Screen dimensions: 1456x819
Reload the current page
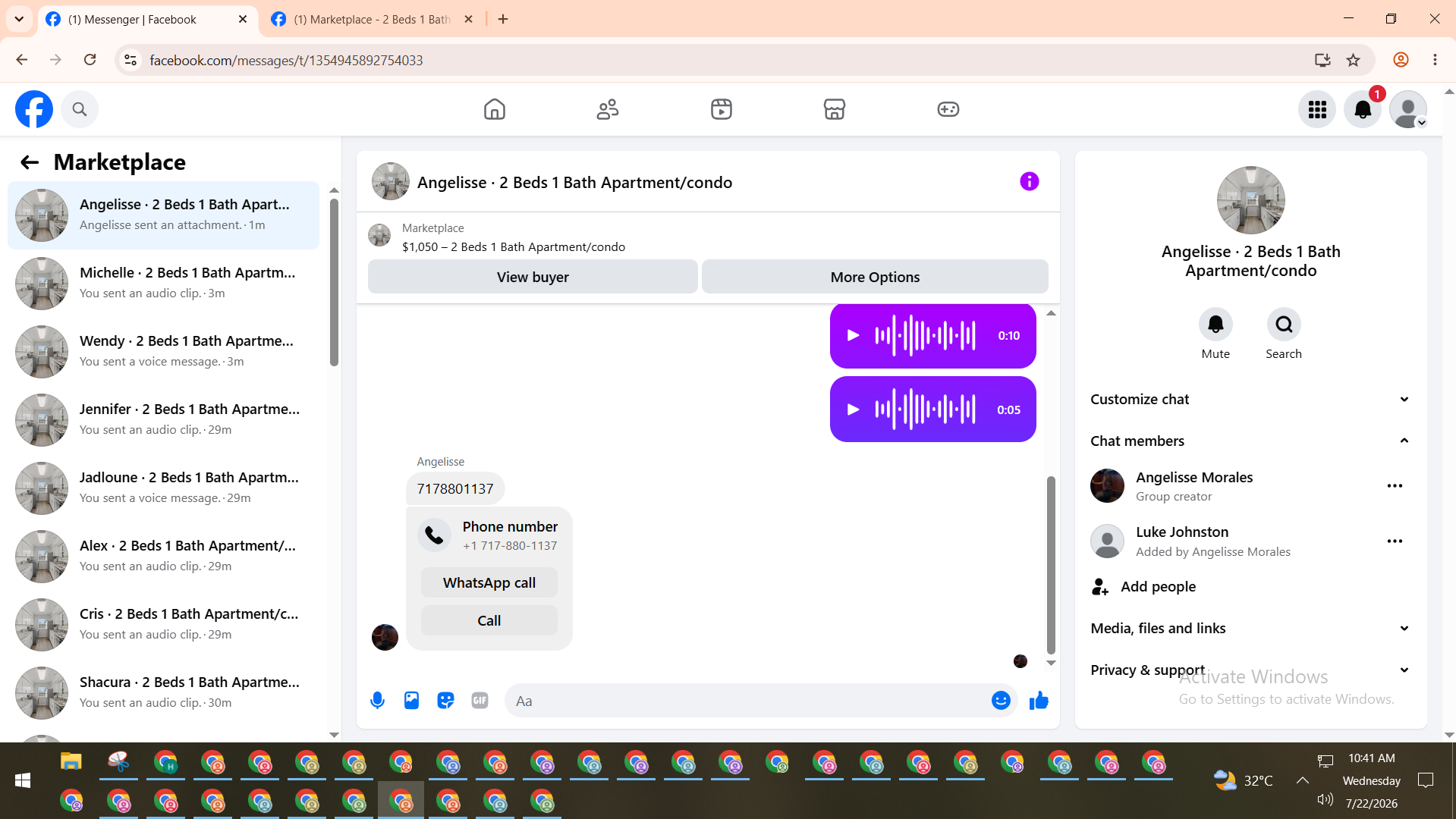[x=90, y=60]
